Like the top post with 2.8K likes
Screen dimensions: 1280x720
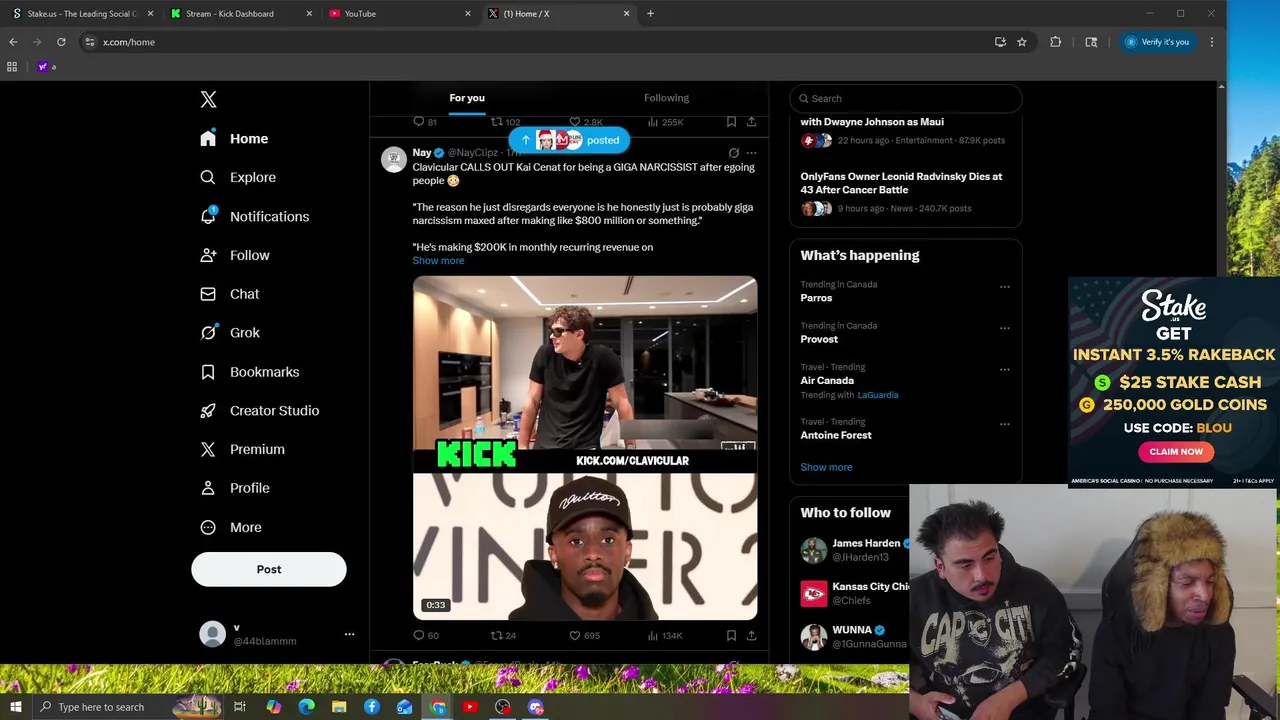click(x=585, y=122)
